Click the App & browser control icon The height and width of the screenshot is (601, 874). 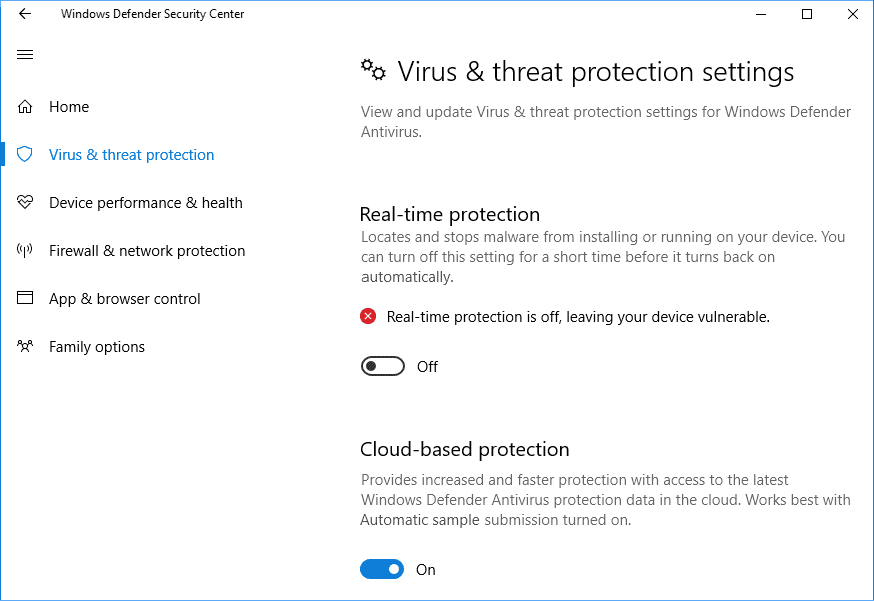click(24, 298)
